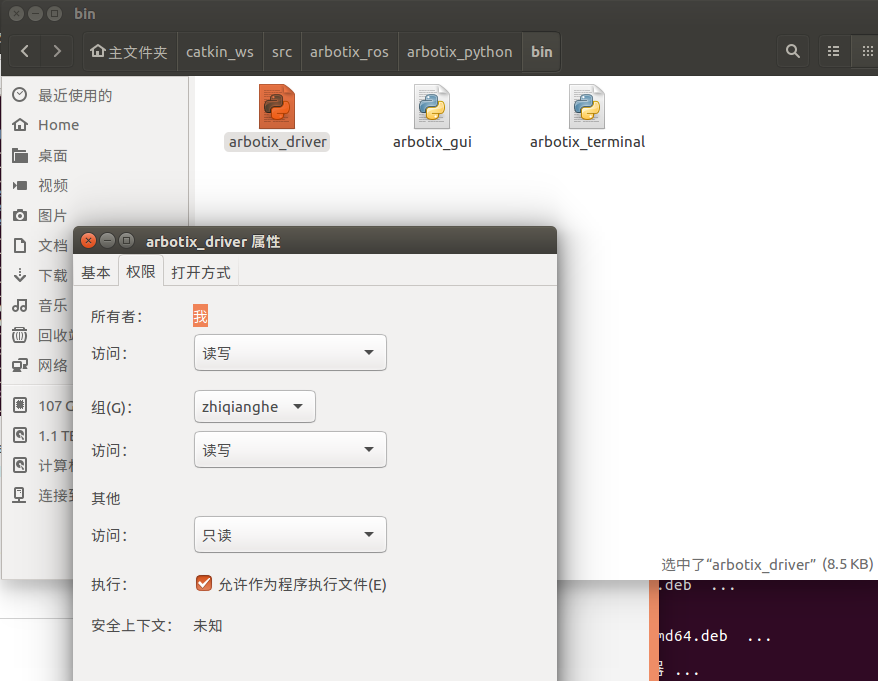Open the arbotix_gui Python script
This screenshot has height=681, width=878.
(431, 105)
